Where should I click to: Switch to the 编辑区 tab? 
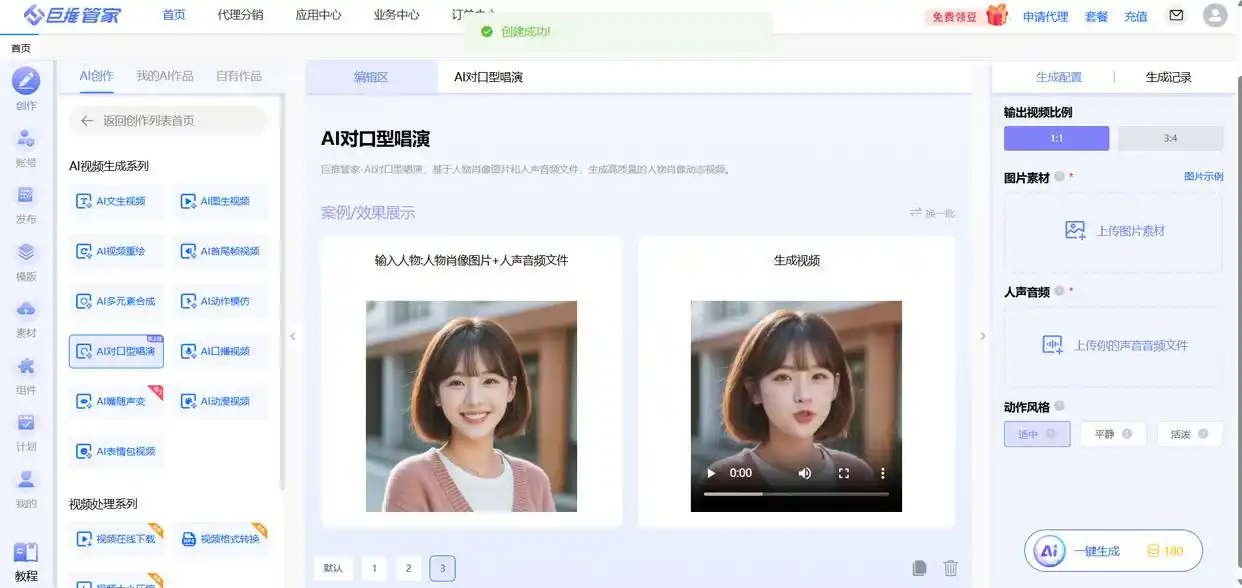[x=371, y=77]
